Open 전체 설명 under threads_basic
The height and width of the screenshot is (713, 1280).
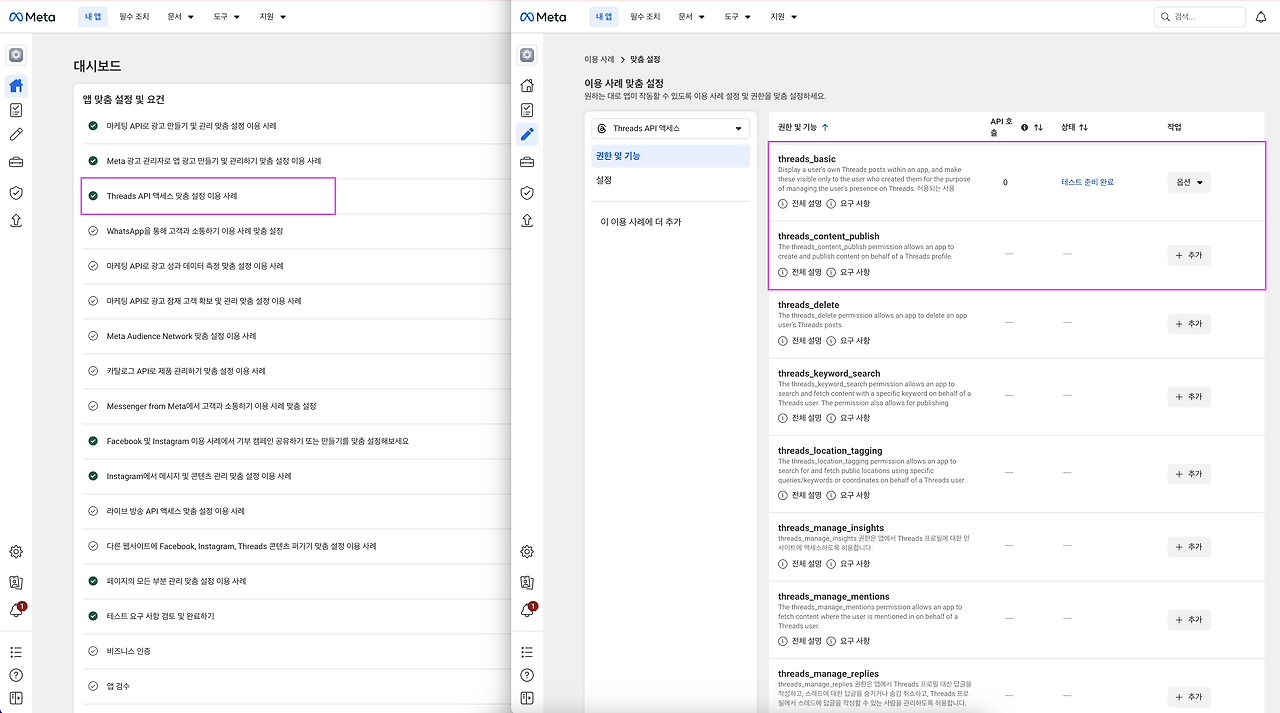tap(800, 203)
